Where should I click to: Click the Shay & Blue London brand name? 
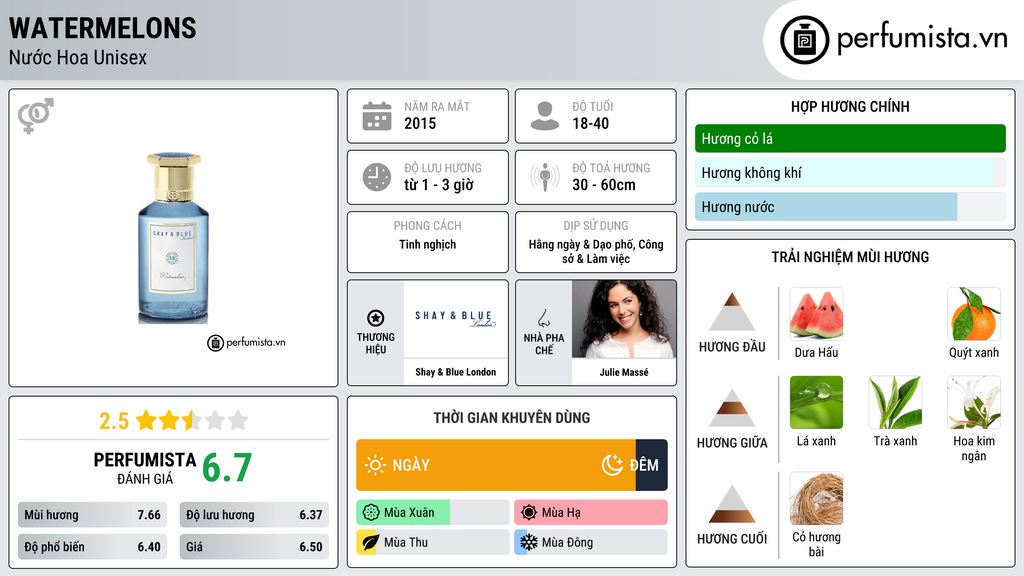(456, 372)
